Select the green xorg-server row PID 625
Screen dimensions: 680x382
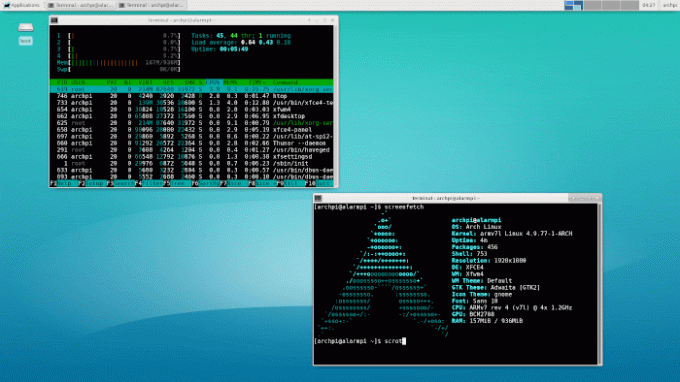(x=192, y=123)
